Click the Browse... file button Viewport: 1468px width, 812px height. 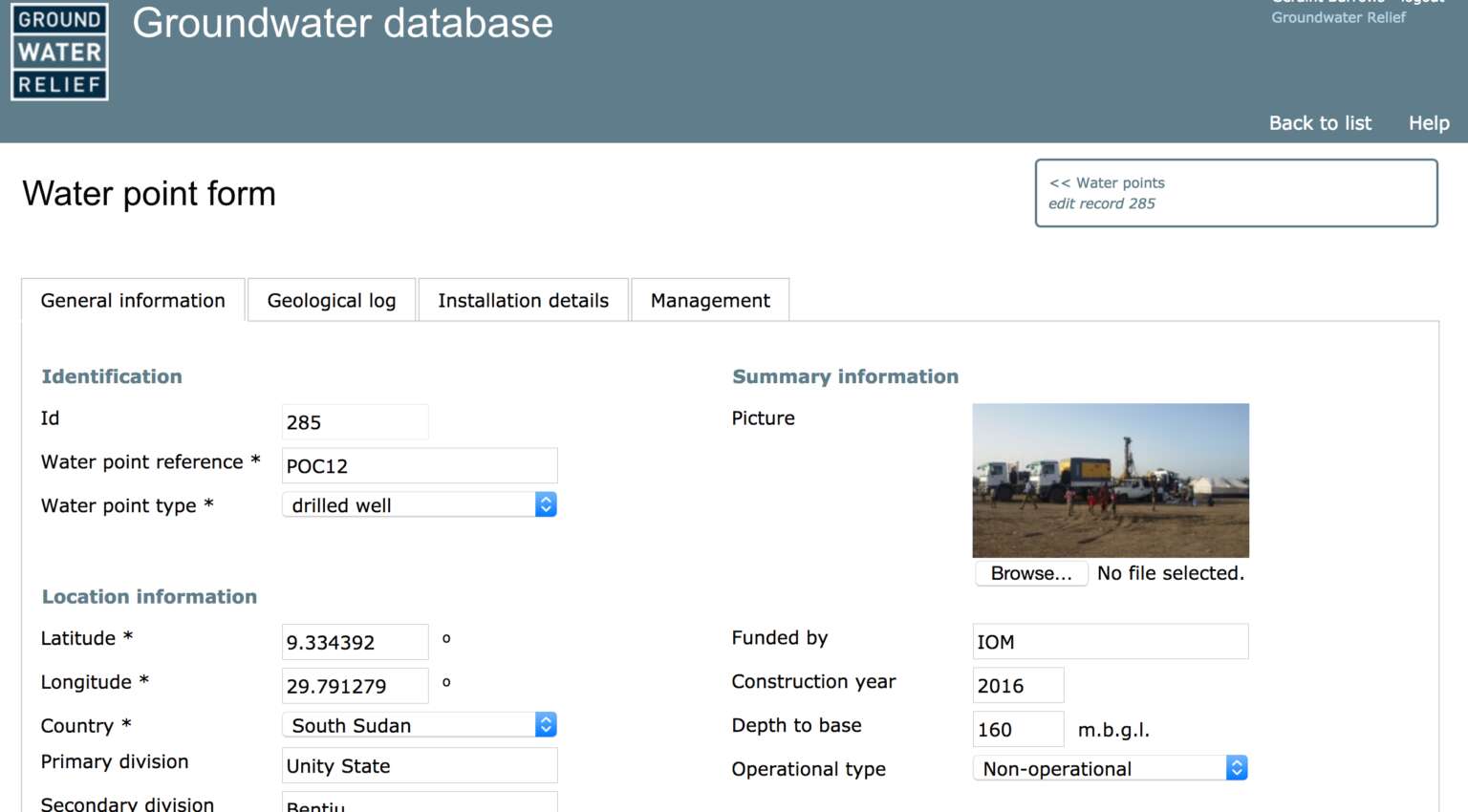point(1031,573)
